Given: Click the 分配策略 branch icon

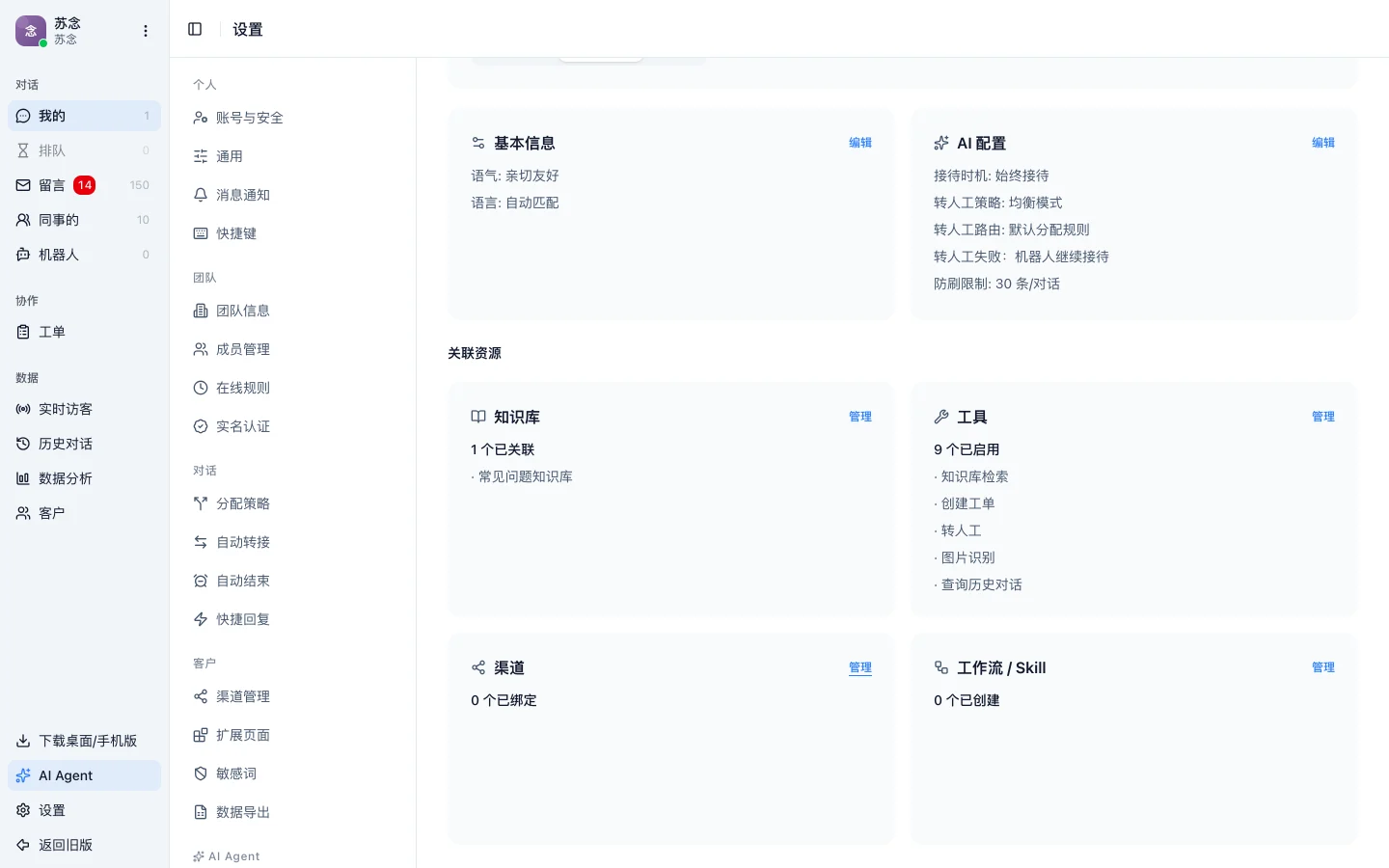Looking at the screenshot, I should (201, 503).
